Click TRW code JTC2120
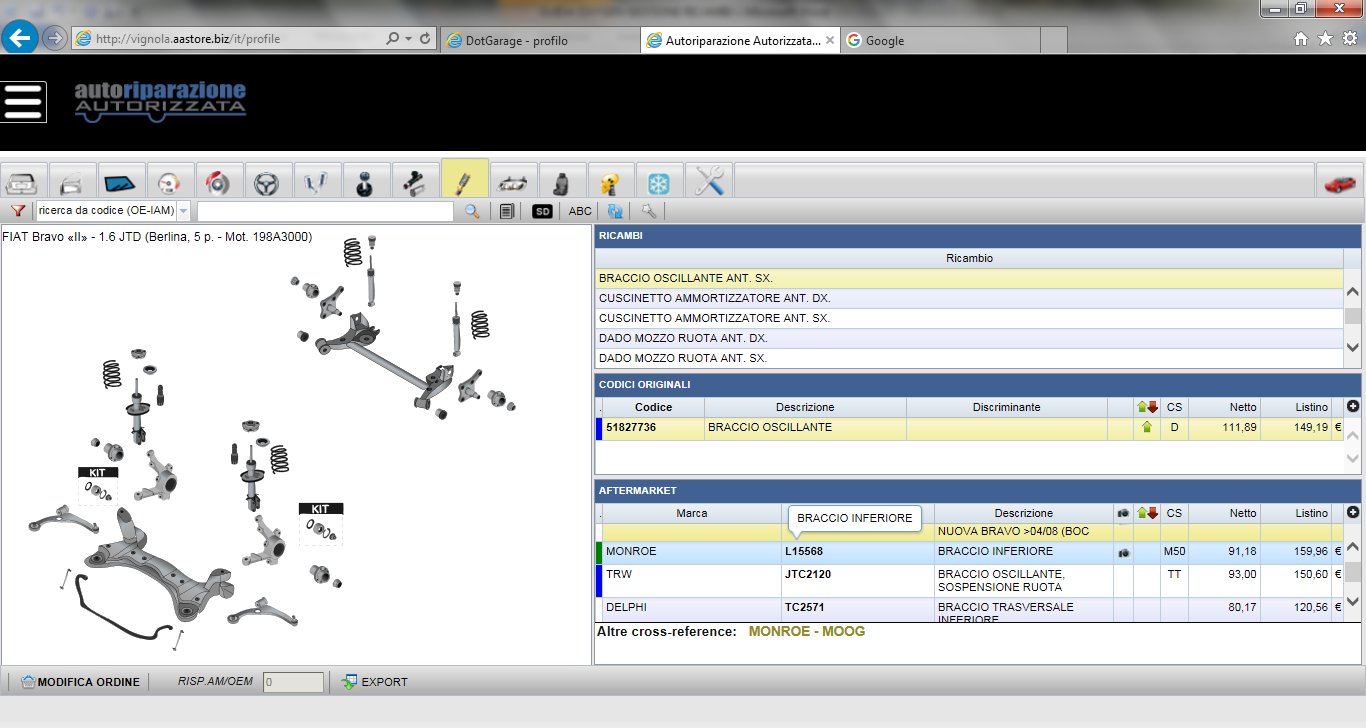 click(x=808, y=575)
